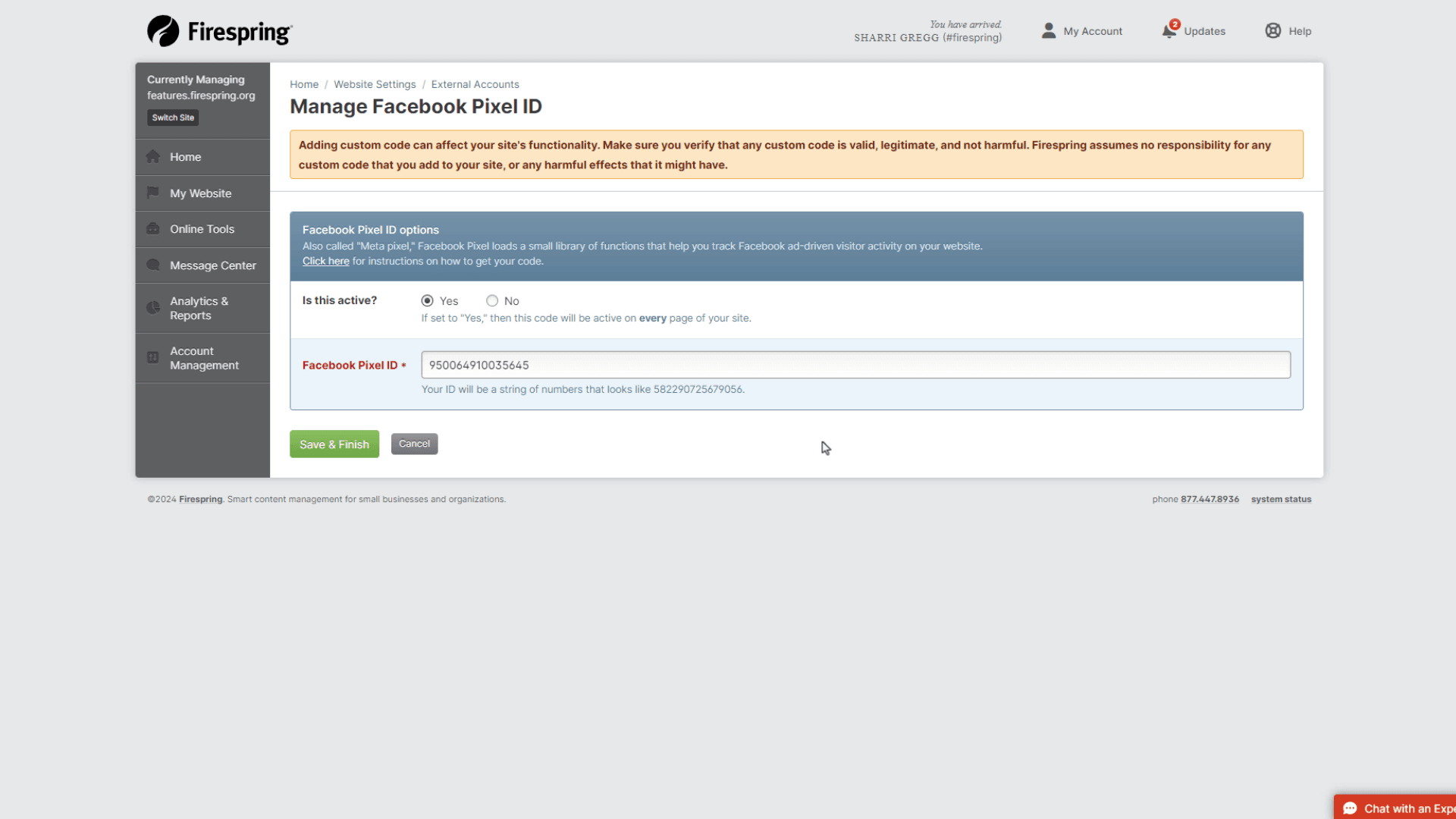This screenshot has width=1456, height=819.
Task: Open My Website sidebar menu item
Action: [x=202, y=193]
